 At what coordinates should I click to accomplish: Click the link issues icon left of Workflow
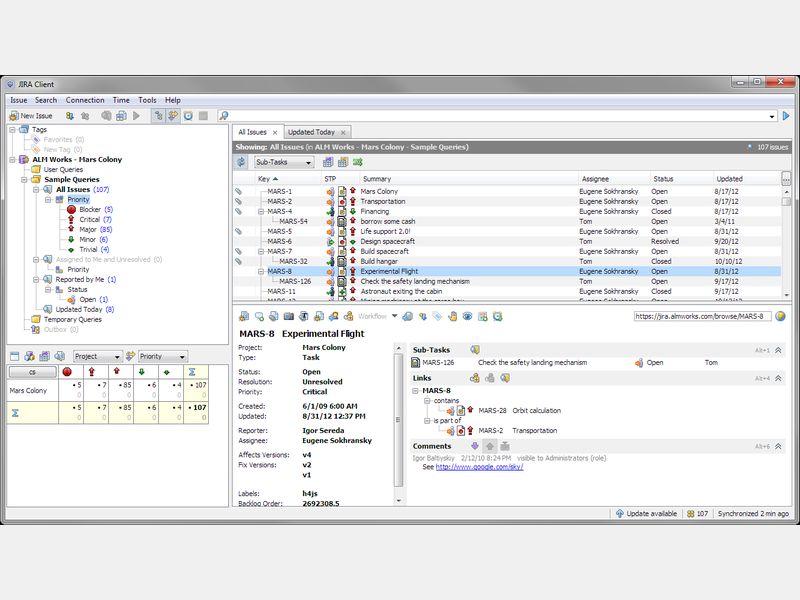348,317
